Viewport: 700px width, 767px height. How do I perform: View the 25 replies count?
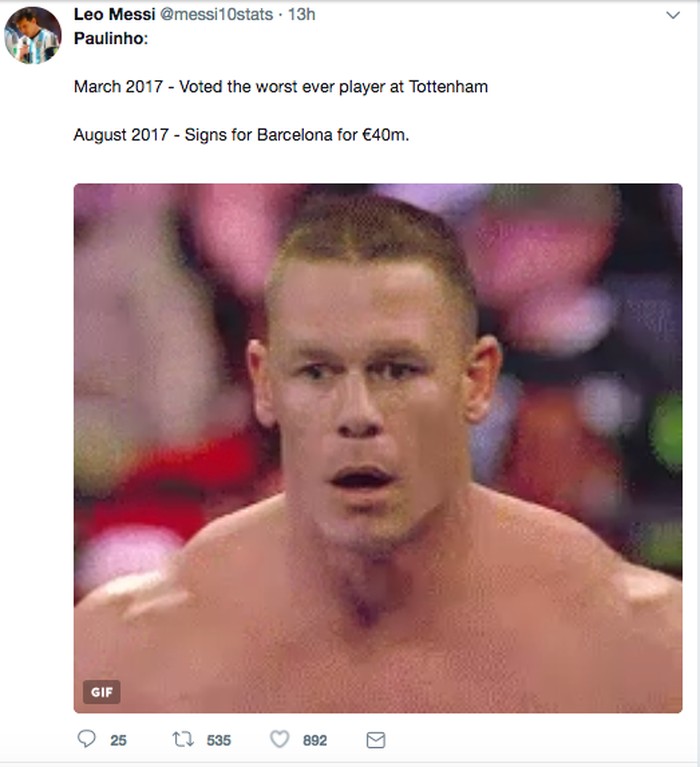coord(118,741)
